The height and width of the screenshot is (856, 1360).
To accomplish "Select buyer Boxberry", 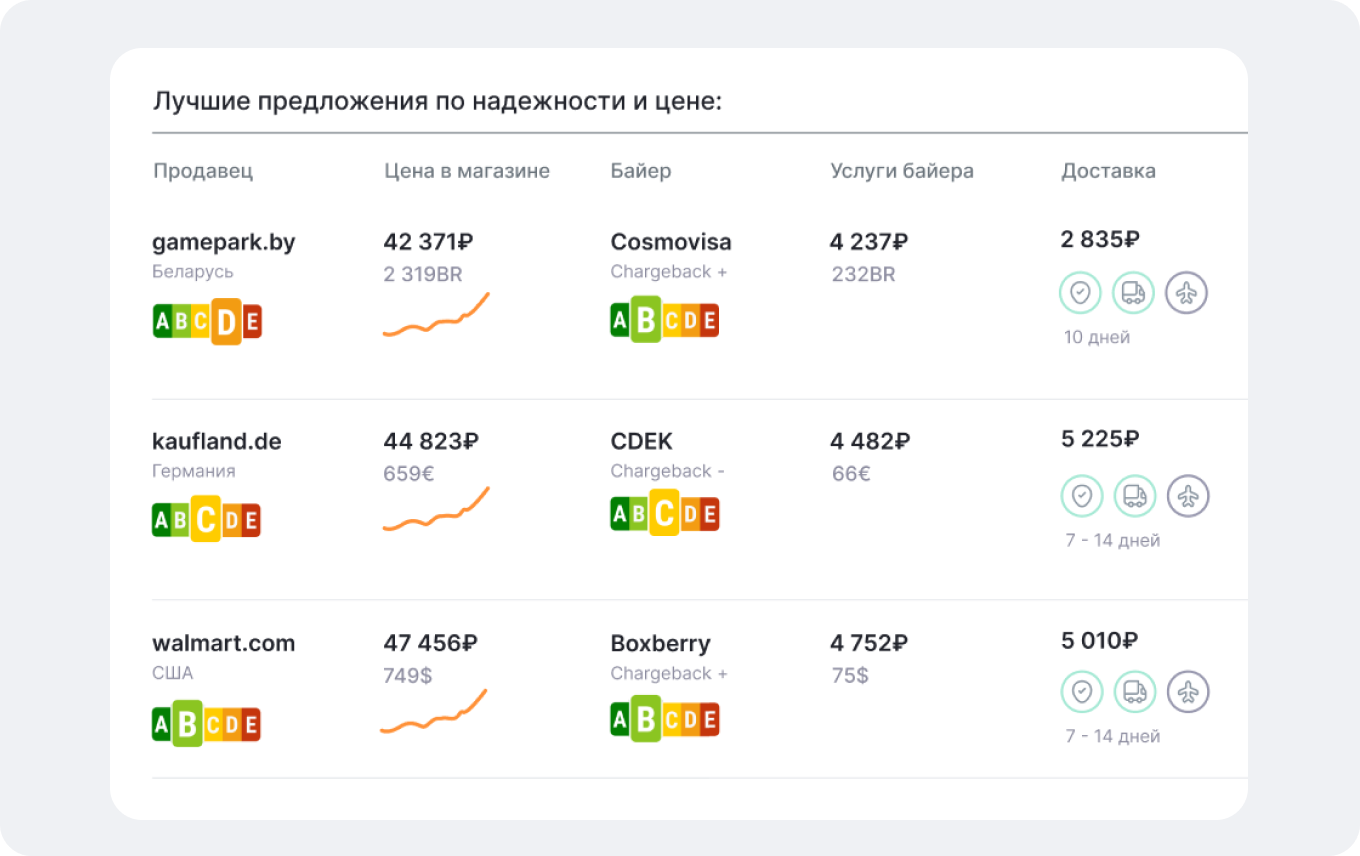I will [660, 643].
